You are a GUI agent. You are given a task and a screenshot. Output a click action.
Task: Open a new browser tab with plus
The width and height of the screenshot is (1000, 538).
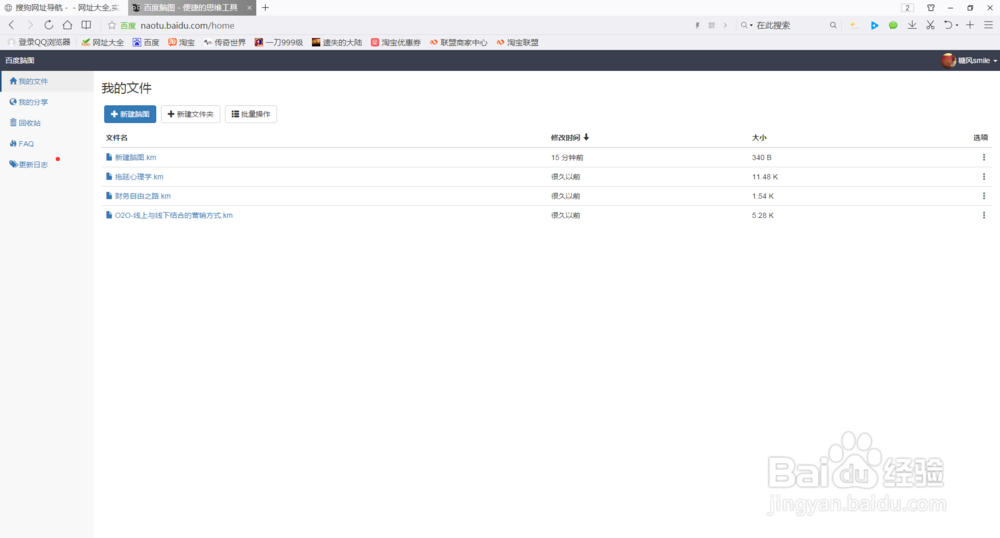coord(265,8)
